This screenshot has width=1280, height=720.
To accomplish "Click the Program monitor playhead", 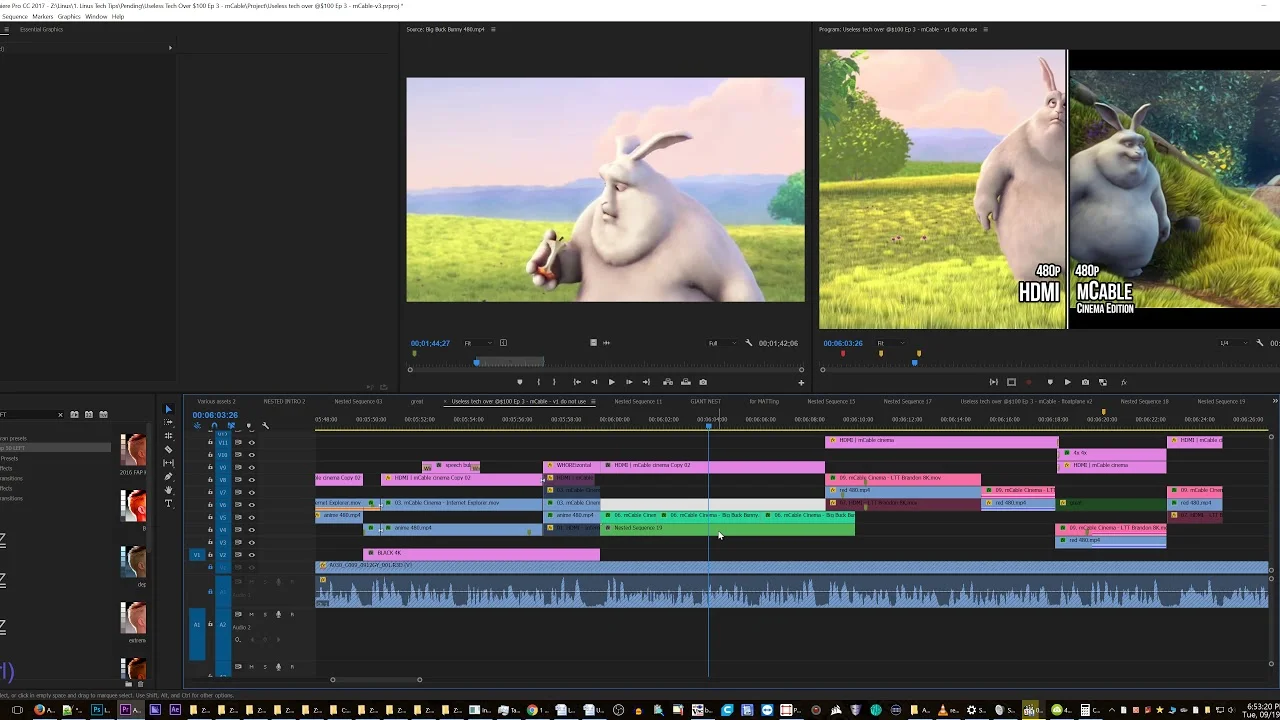I will (x=915, y=363).
